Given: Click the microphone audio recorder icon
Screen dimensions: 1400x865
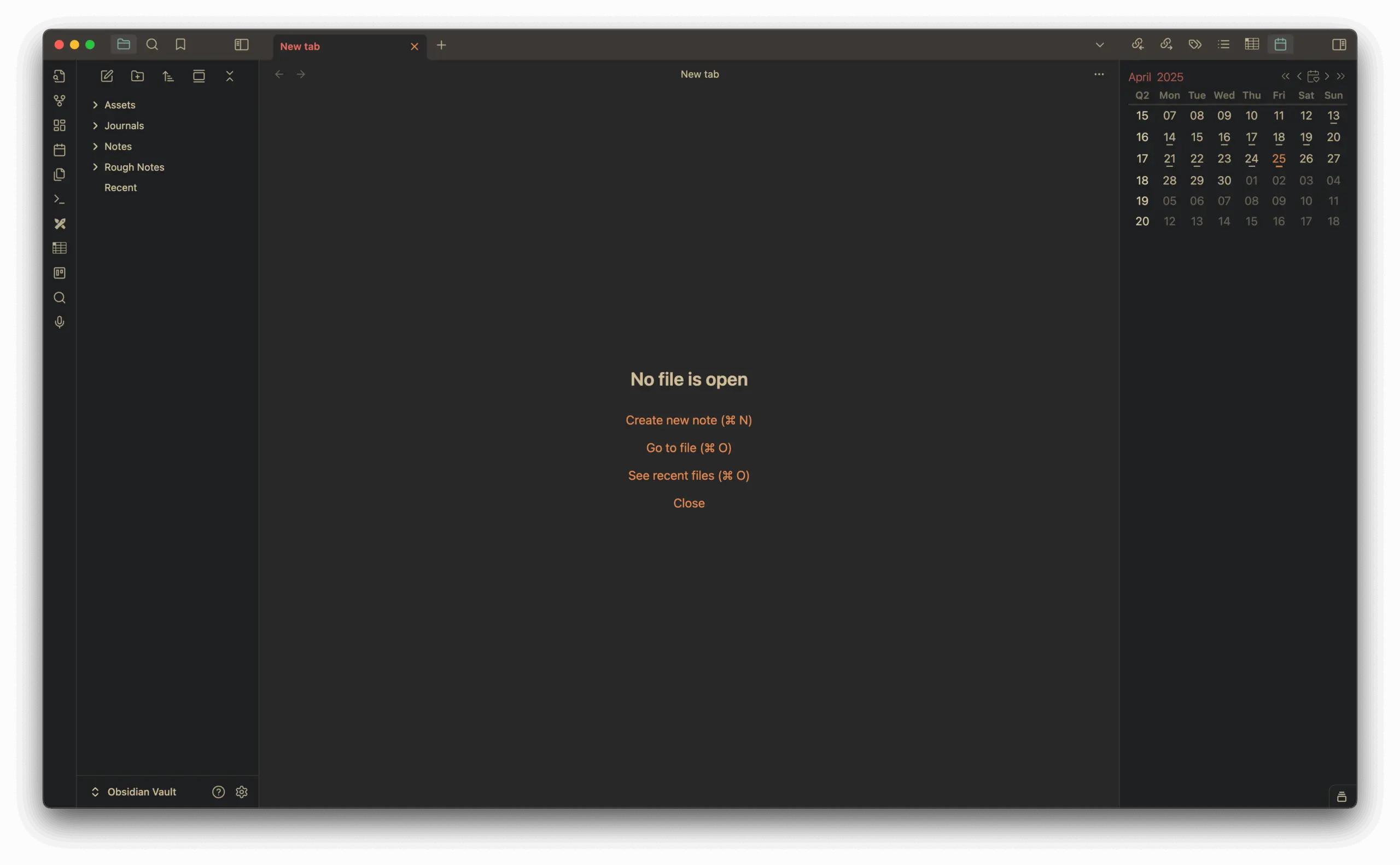Looking at the screenshot, I should (60, 322).
